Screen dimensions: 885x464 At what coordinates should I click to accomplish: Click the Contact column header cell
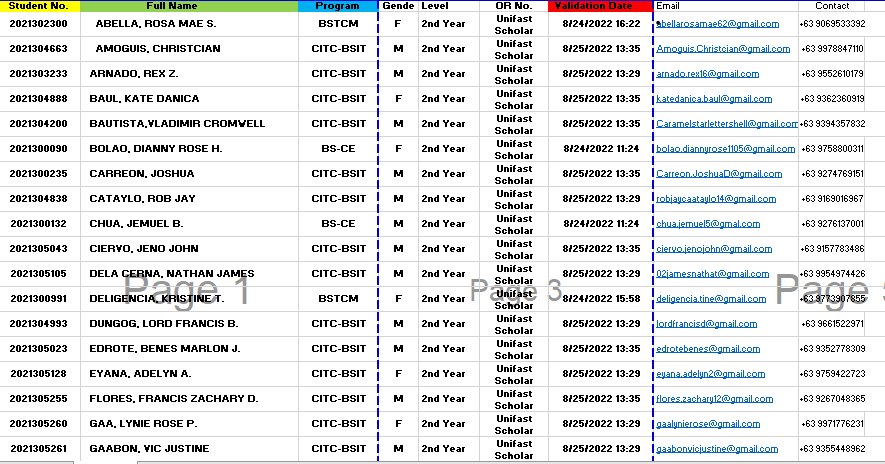pyautogui.click(x=832, y=6)
